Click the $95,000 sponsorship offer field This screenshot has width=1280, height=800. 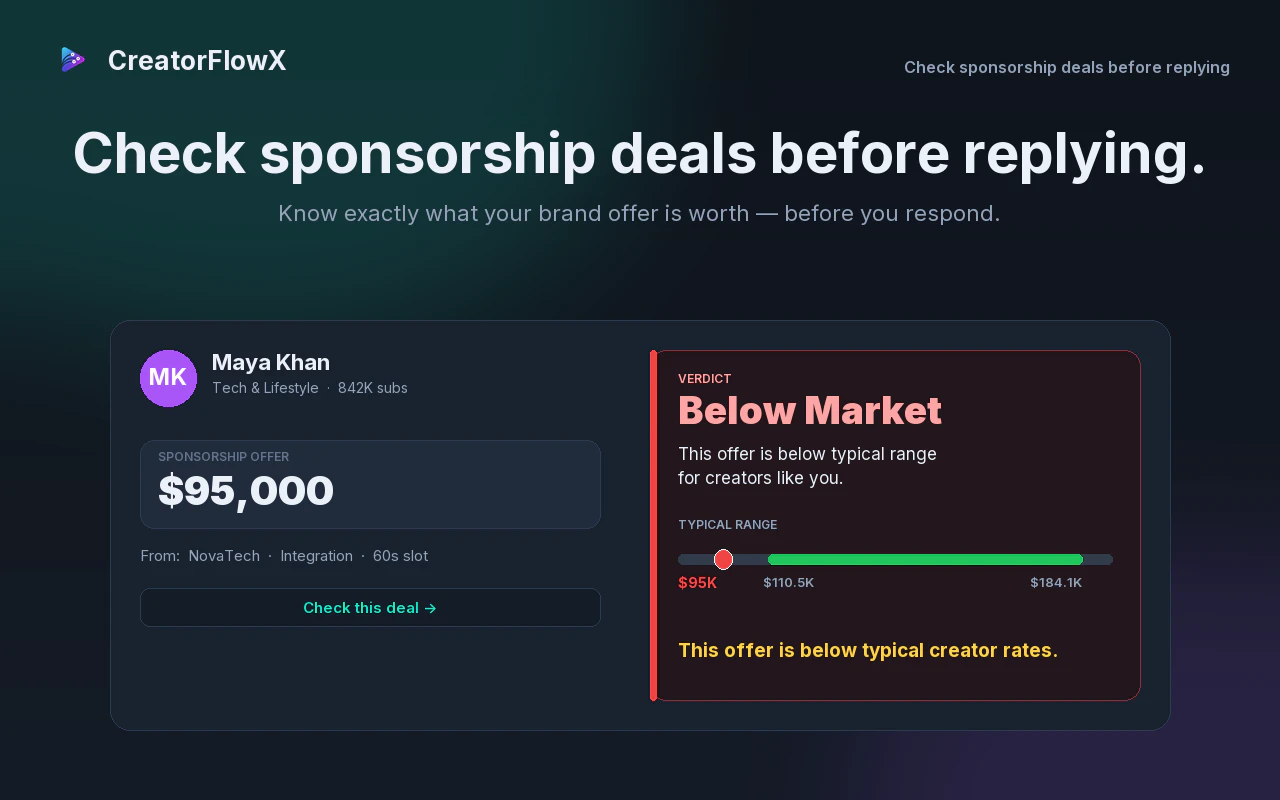370,484
